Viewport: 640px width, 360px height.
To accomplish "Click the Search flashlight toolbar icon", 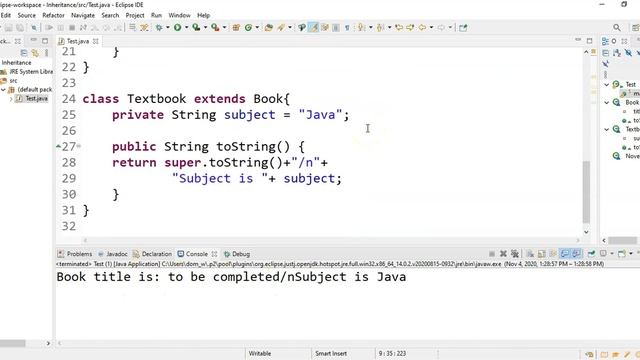I will coord(281,27).
